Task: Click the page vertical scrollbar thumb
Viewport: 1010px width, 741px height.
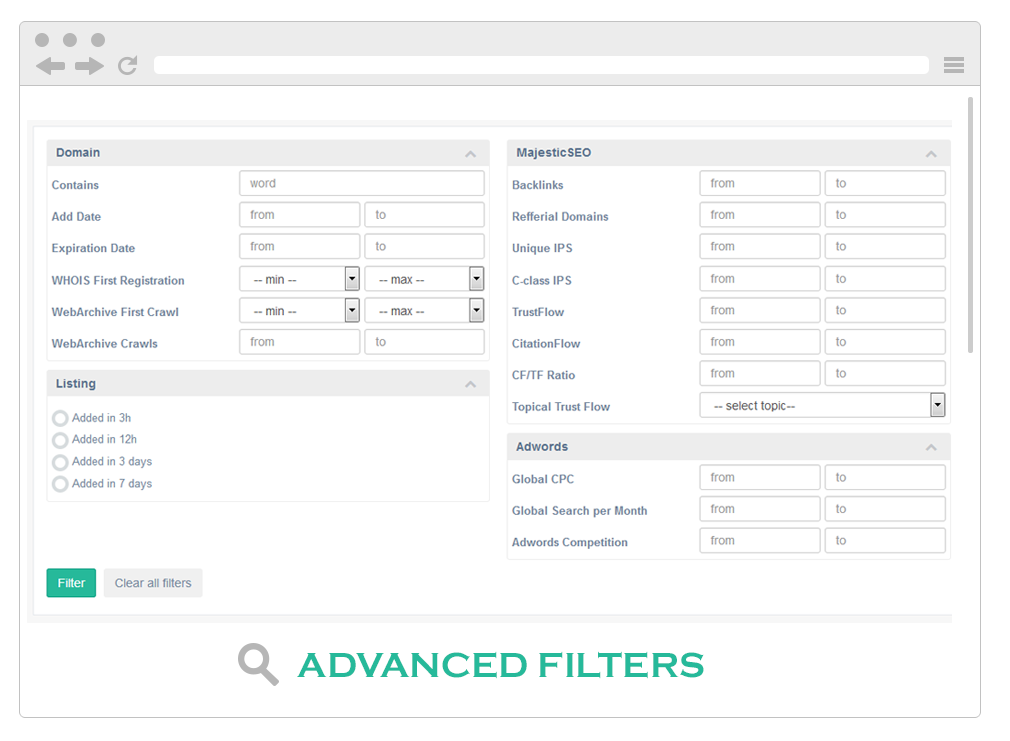Action: pos(970,225)
